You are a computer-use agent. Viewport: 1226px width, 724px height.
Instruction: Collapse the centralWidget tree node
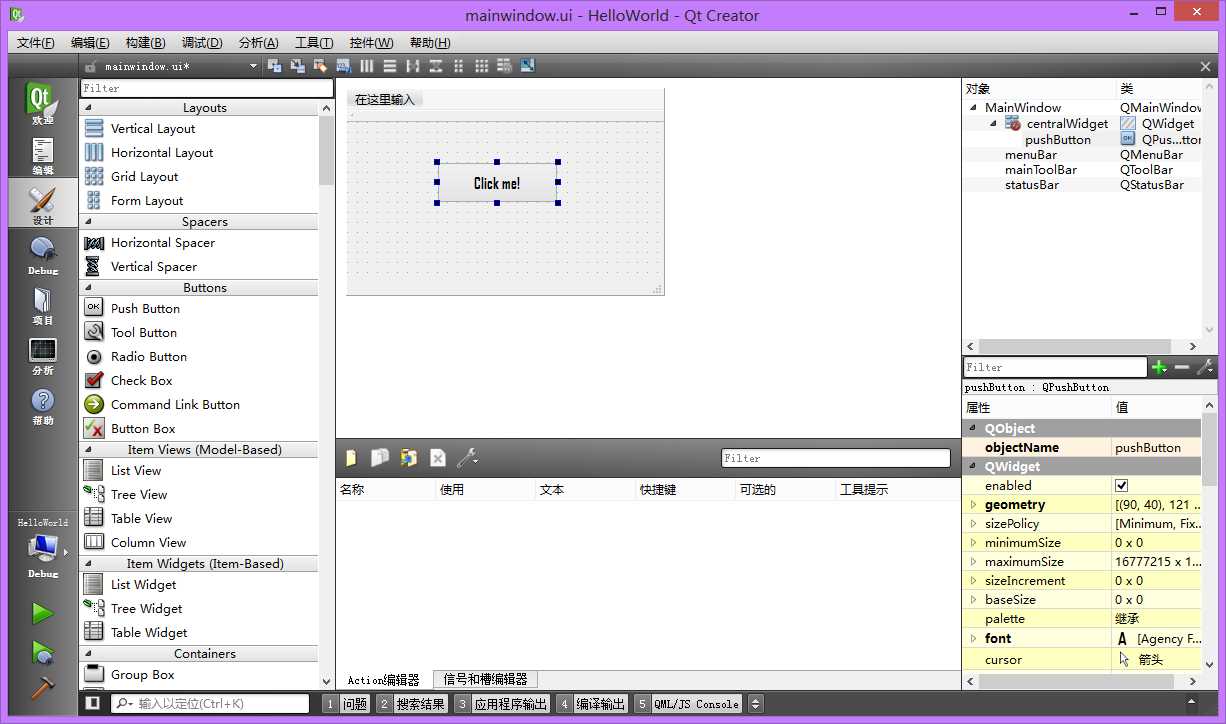click(994, 123)
